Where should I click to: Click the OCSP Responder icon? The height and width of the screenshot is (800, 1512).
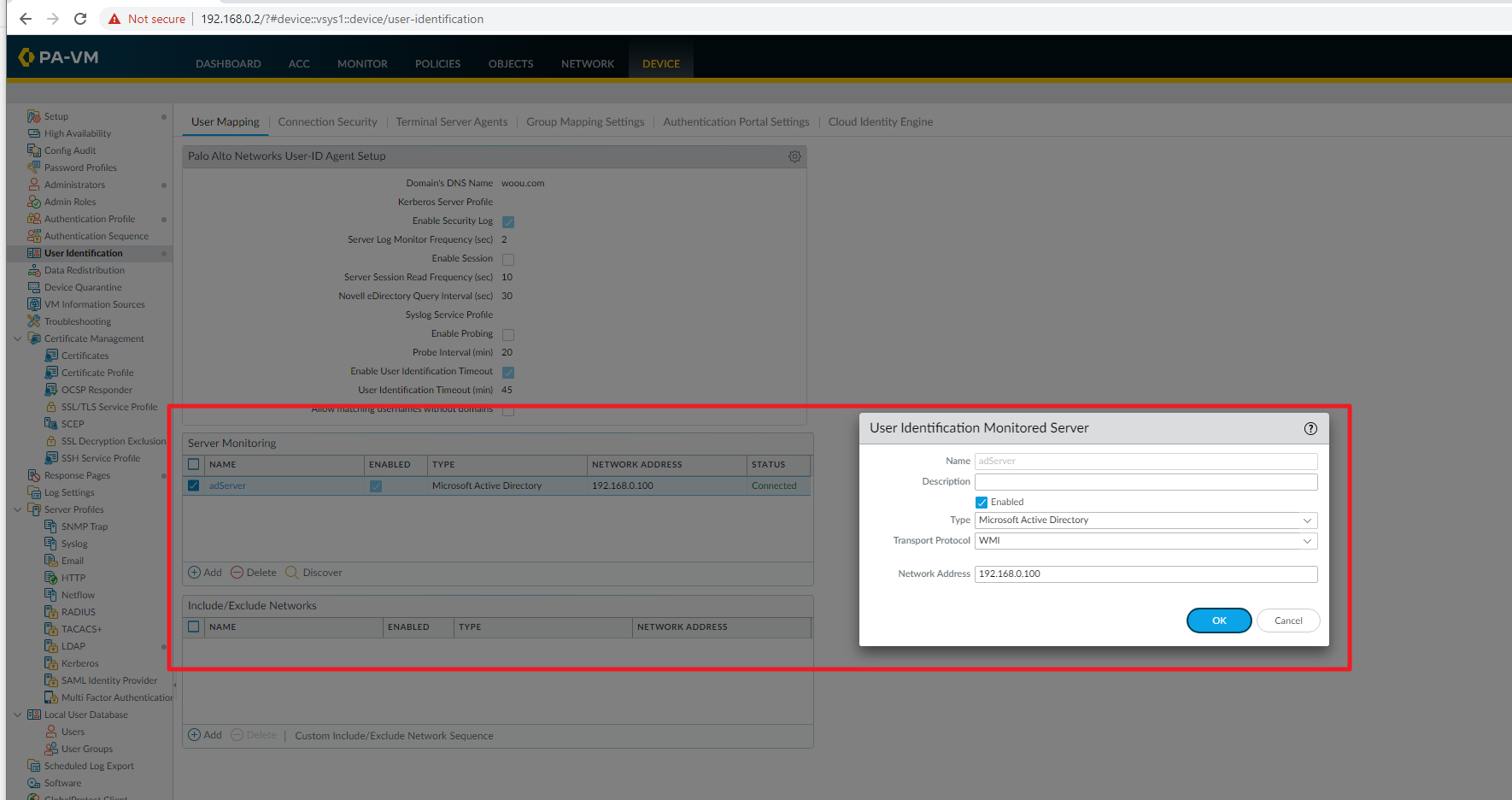click(x=51, y=390)
